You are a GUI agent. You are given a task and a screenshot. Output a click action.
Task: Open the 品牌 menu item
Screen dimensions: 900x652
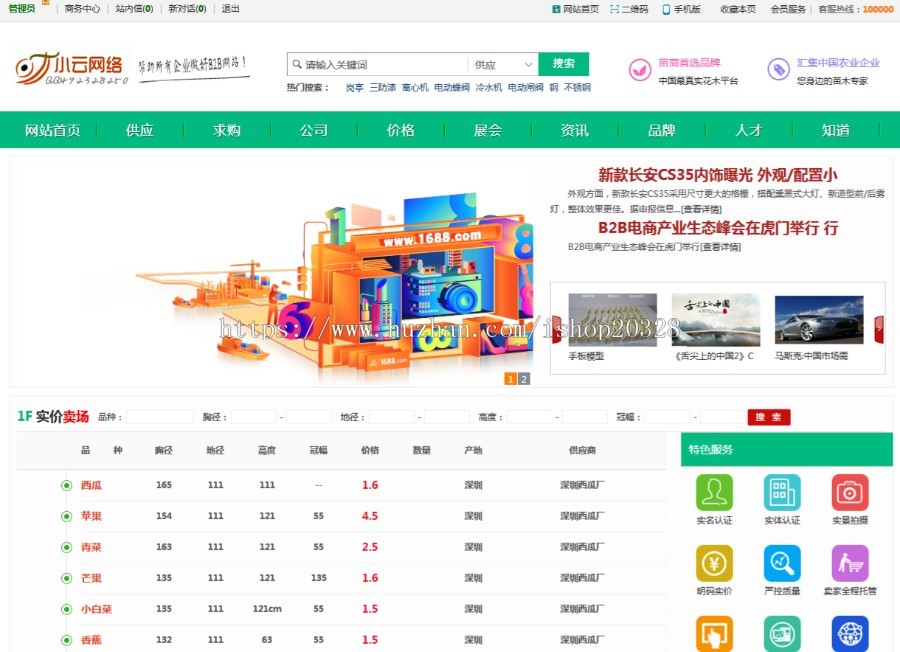(661, 130)
